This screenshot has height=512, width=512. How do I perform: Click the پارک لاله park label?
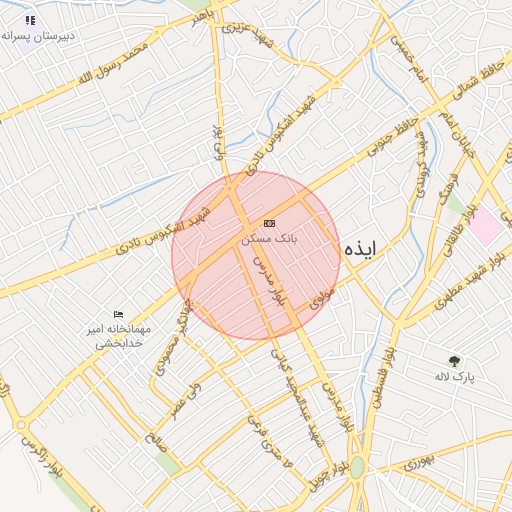455,376
